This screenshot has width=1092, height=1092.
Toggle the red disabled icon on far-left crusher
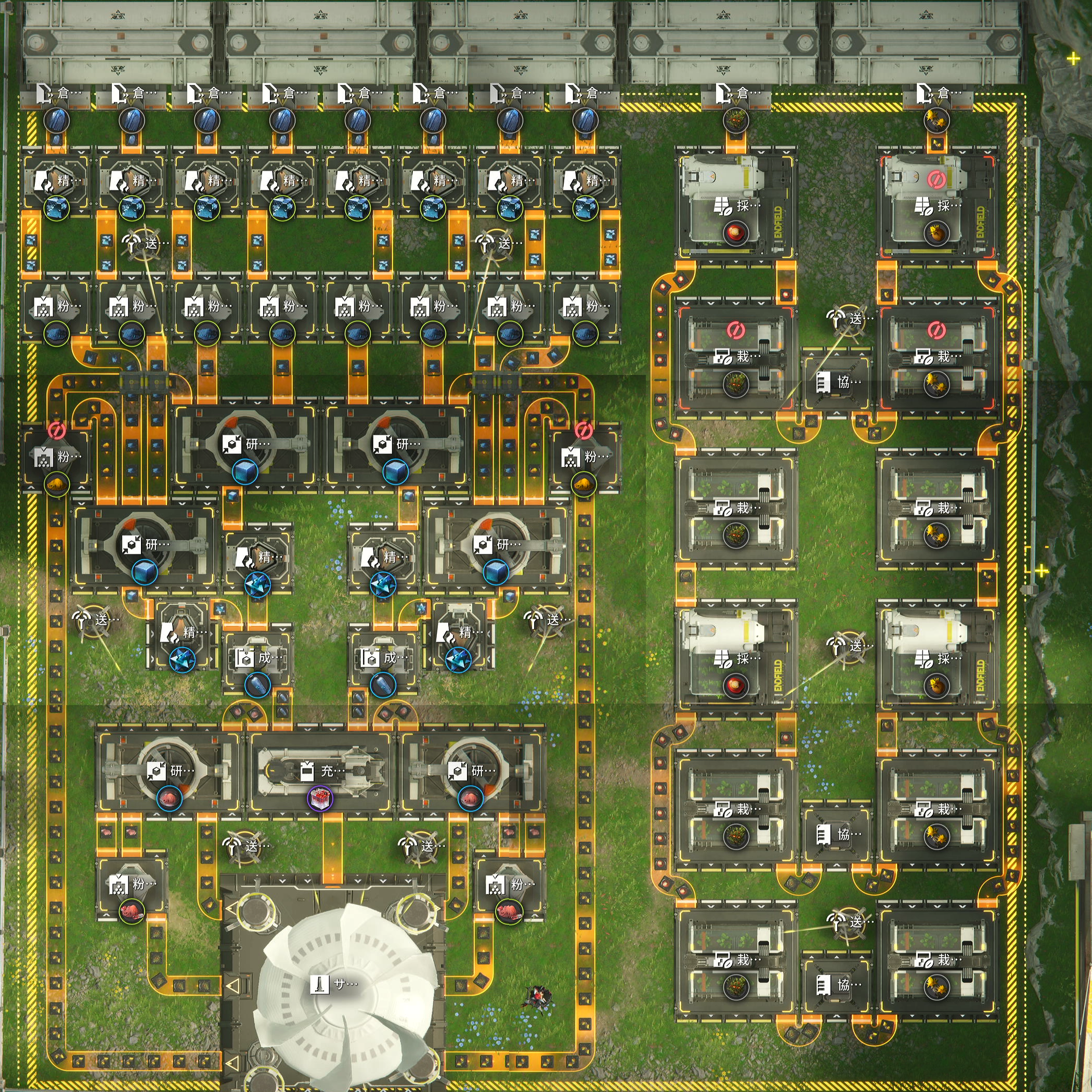tap(56, 430)
